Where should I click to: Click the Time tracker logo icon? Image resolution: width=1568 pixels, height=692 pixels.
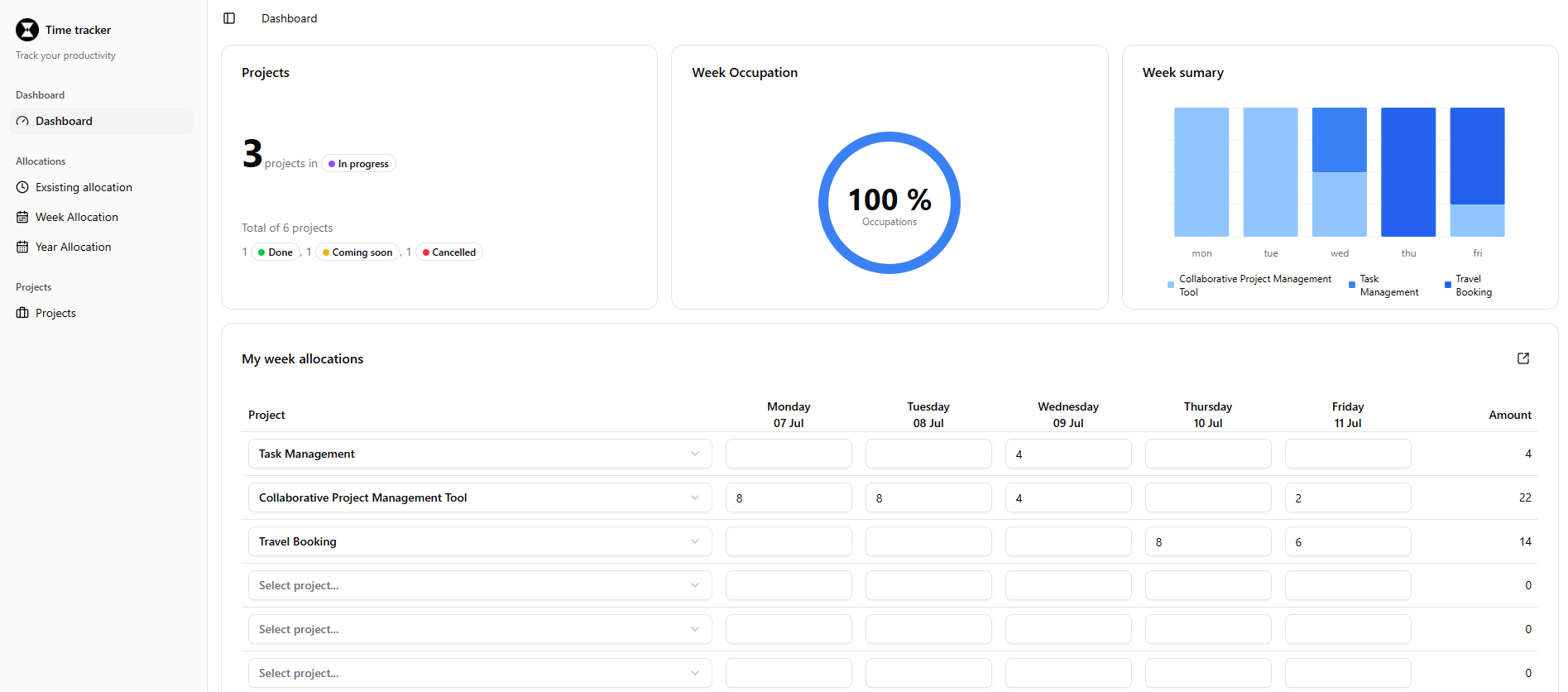click(27, 30)
